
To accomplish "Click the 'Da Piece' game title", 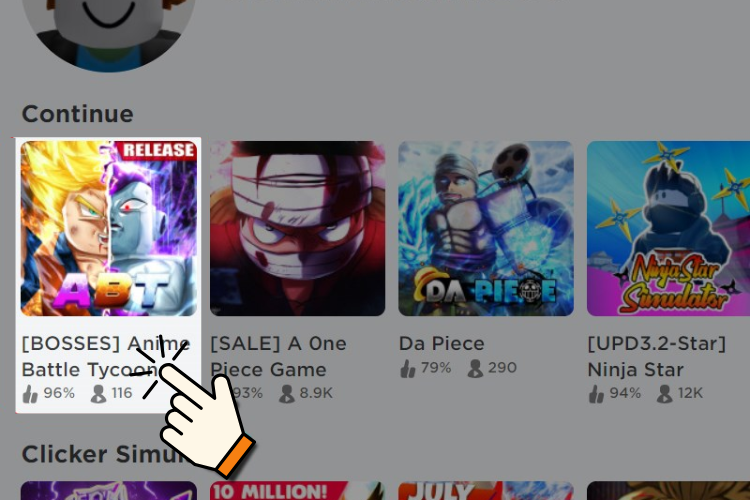I will (441, 344).
